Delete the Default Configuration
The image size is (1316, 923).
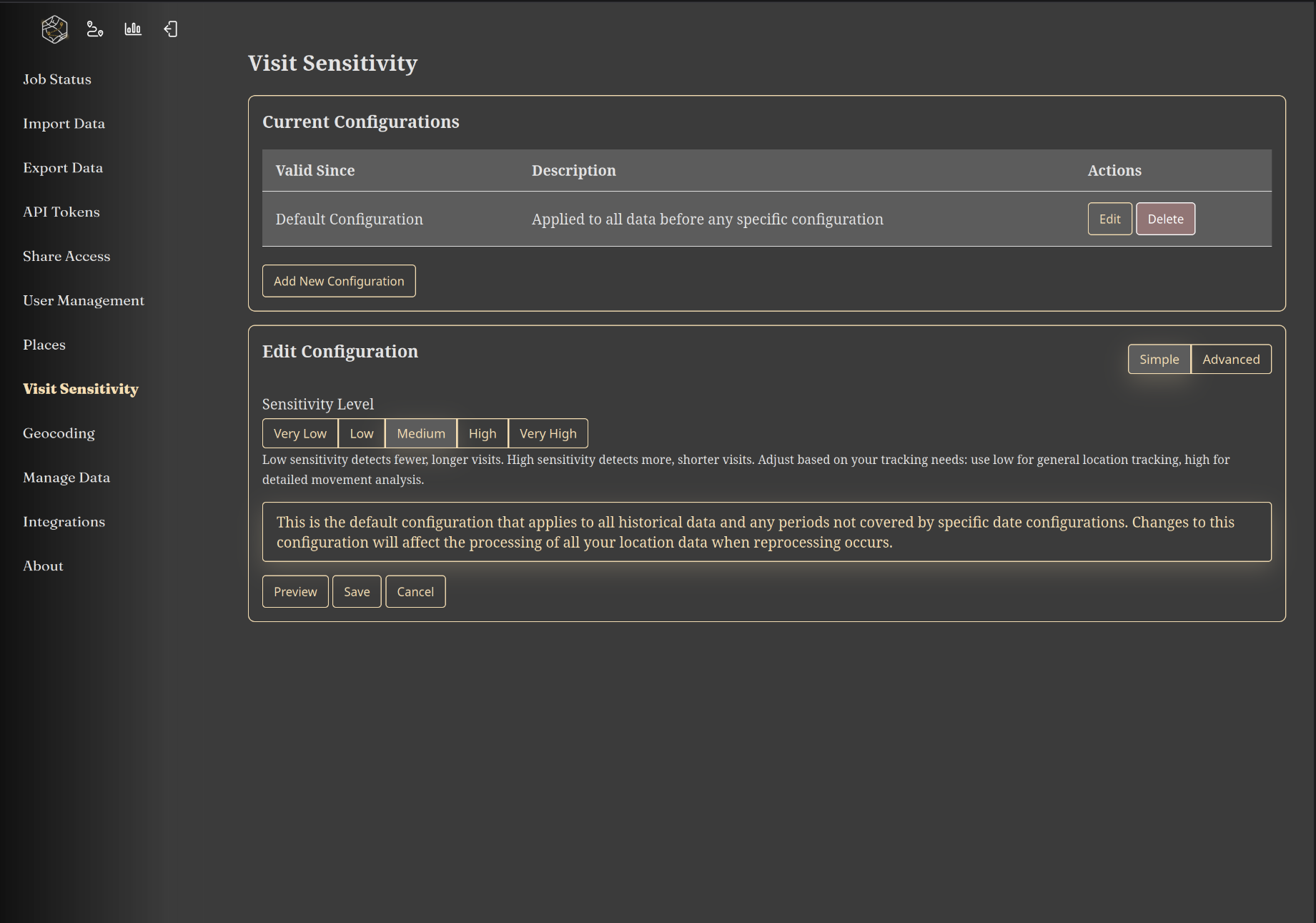coord(1165,219)
